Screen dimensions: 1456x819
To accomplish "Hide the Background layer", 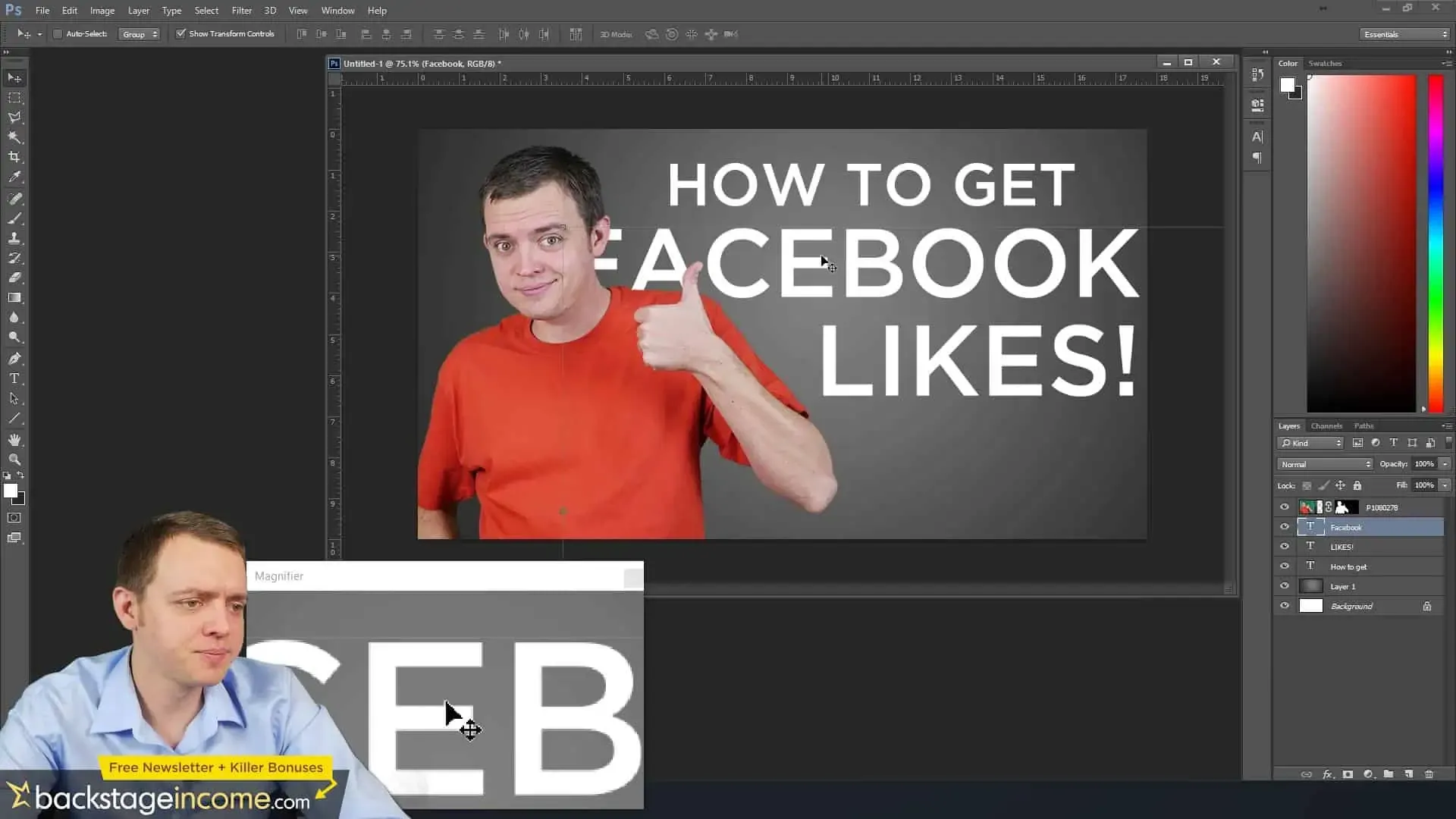I will pos(1285,606).
